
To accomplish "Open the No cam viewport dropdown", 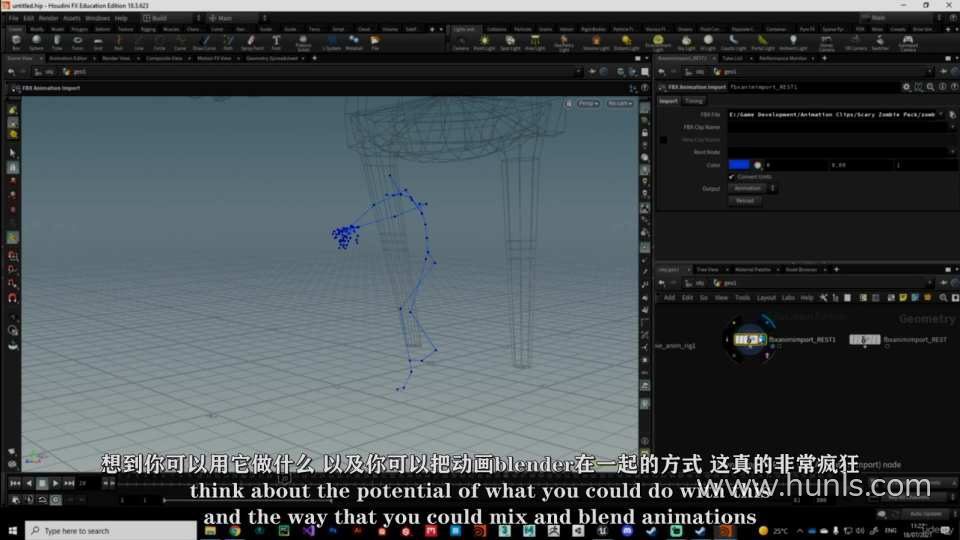I will point(620,103).
